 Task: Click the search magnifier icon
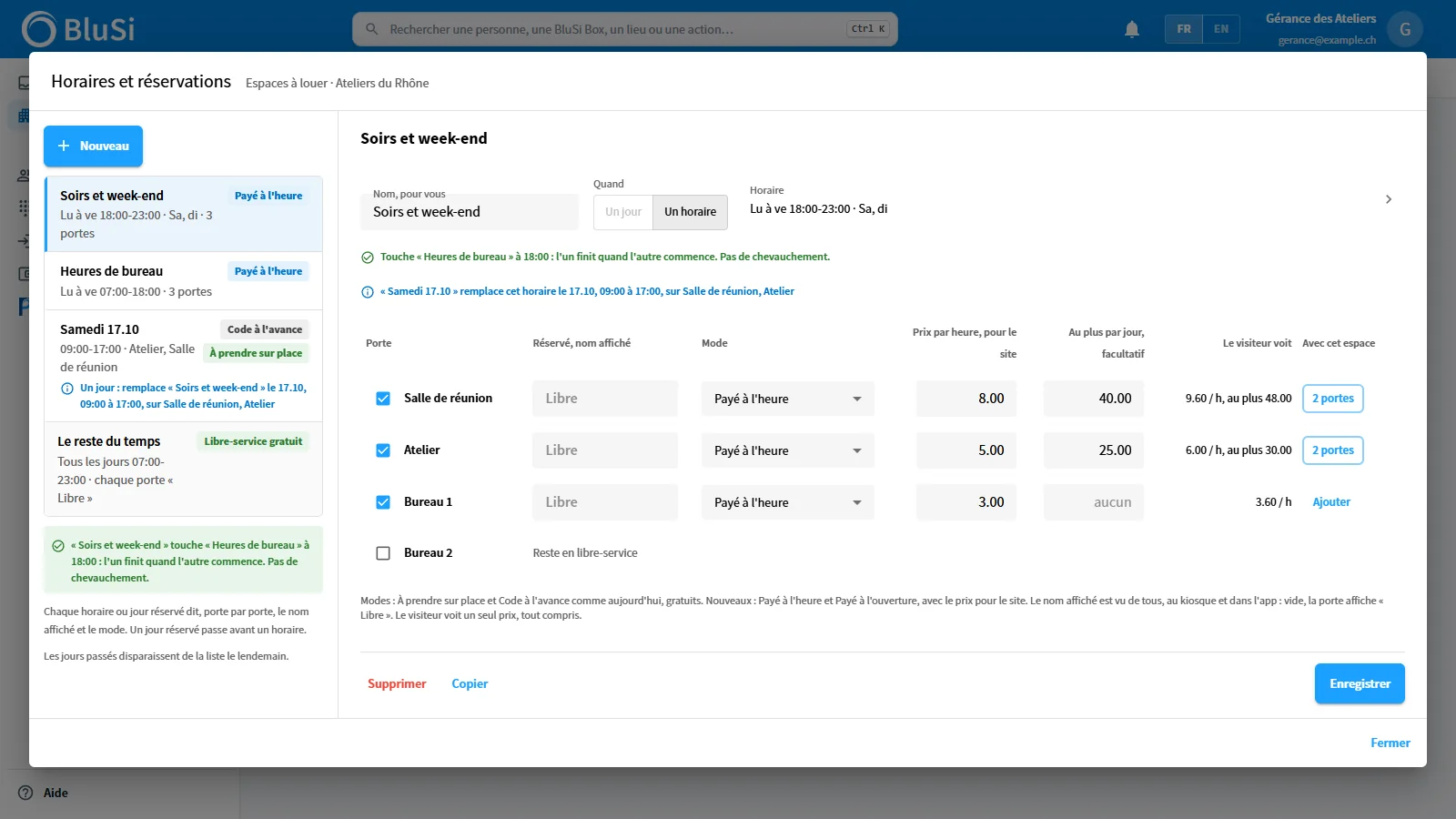pyautogui.click(x=371, y=29)
